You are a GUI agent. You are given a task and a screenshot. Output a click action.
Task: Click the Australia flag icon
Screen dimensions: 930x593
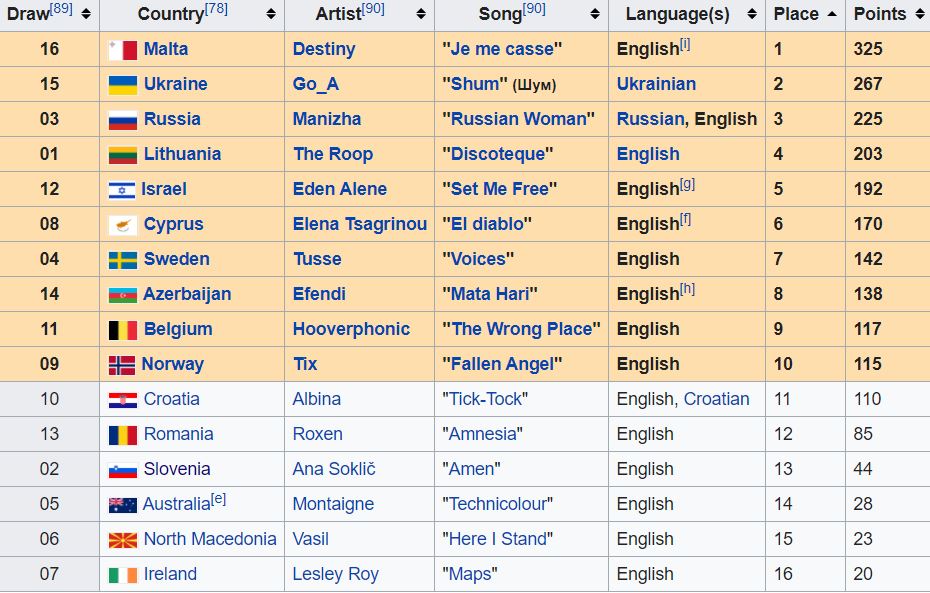[x=123, y=505]
